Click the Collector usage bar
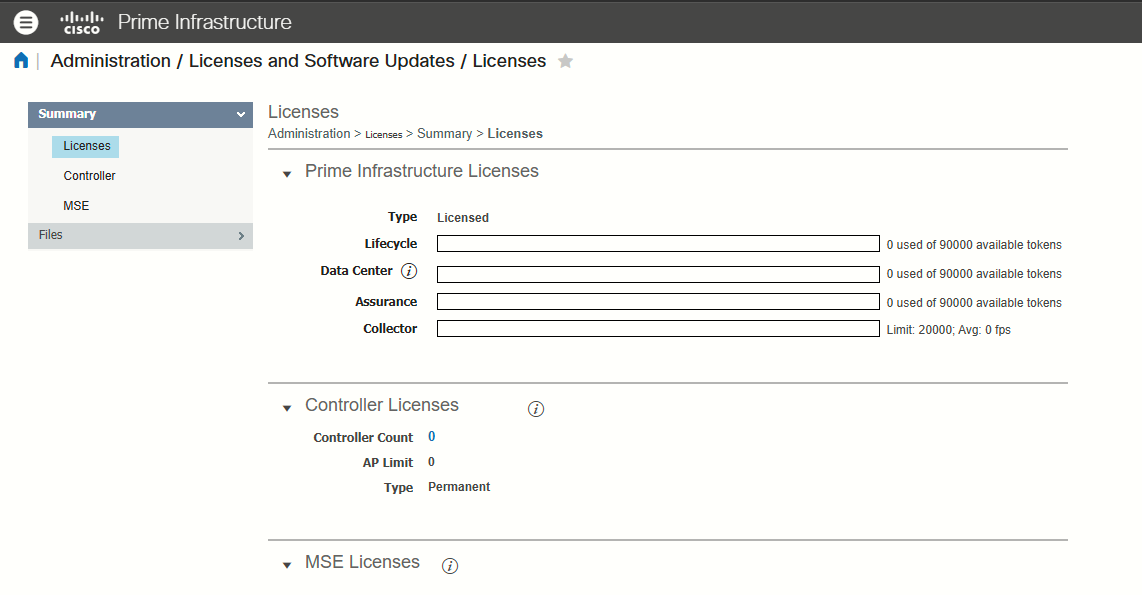 tap(658, 328)
